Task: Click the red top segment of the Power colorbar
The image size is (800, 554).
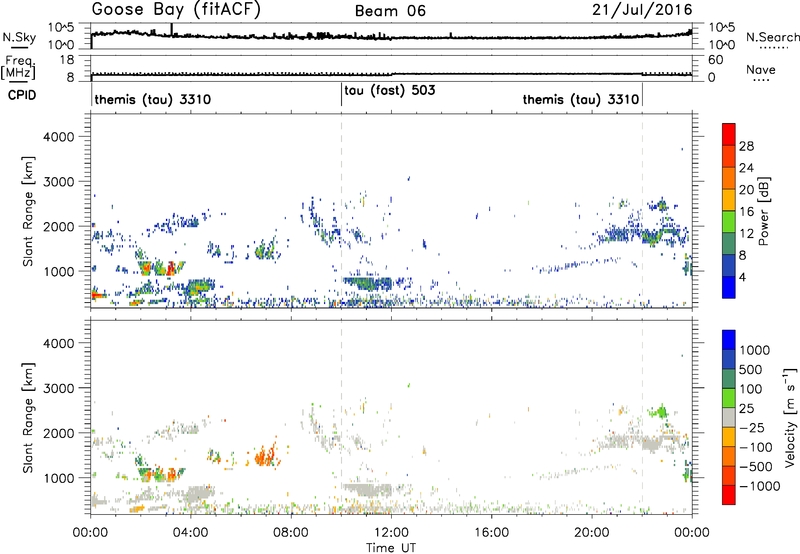Action: 729,134
